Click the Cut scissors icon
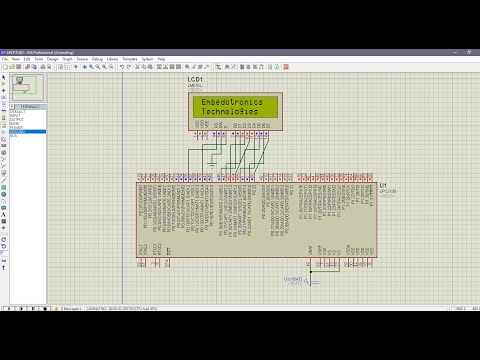The image size is (480, 360). pyautogui.click(x=137, y=67)
